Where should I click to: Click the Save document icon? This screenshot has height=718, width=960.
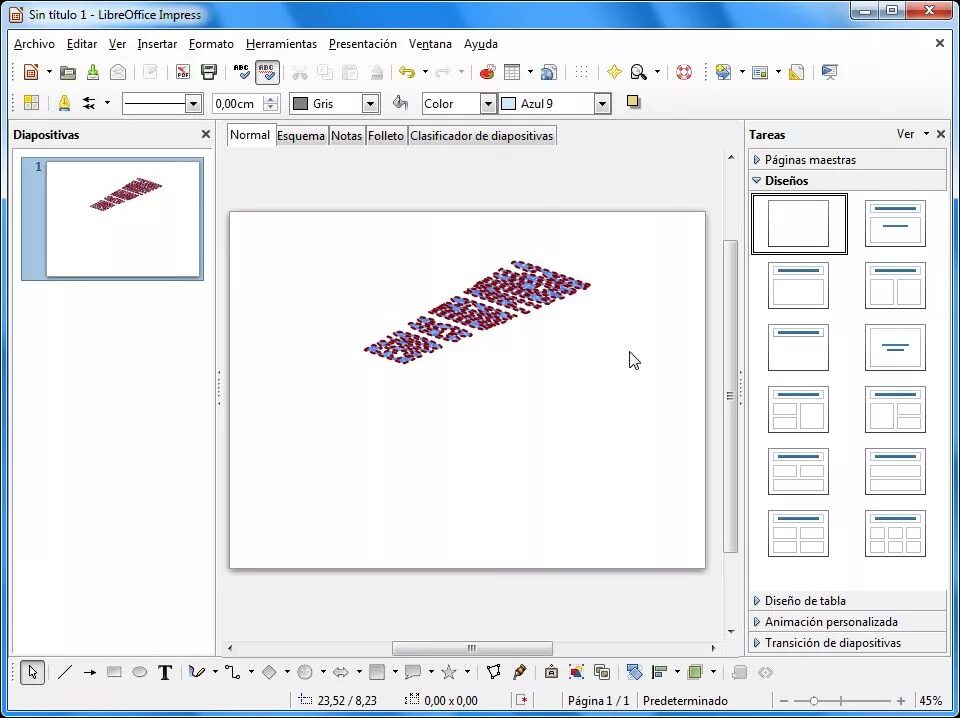93,72
